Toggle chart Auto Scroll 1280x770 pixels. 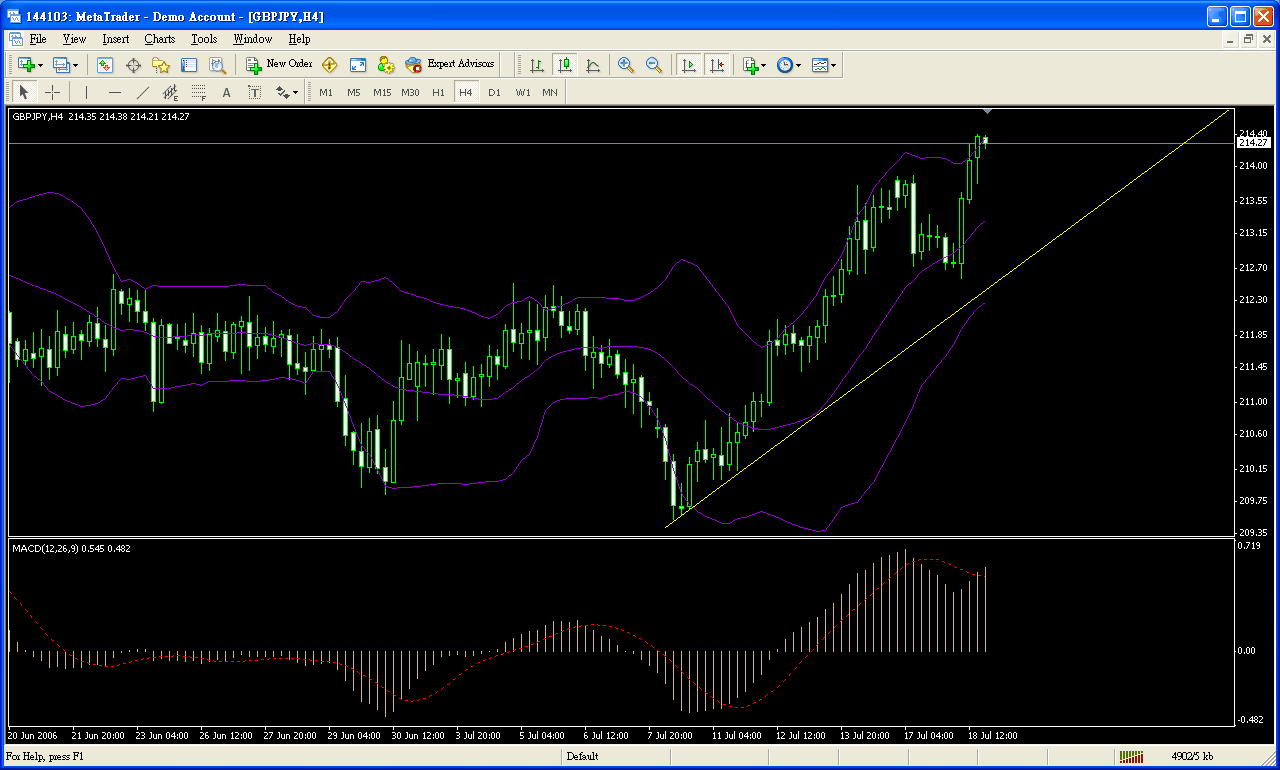coord(688,65)
